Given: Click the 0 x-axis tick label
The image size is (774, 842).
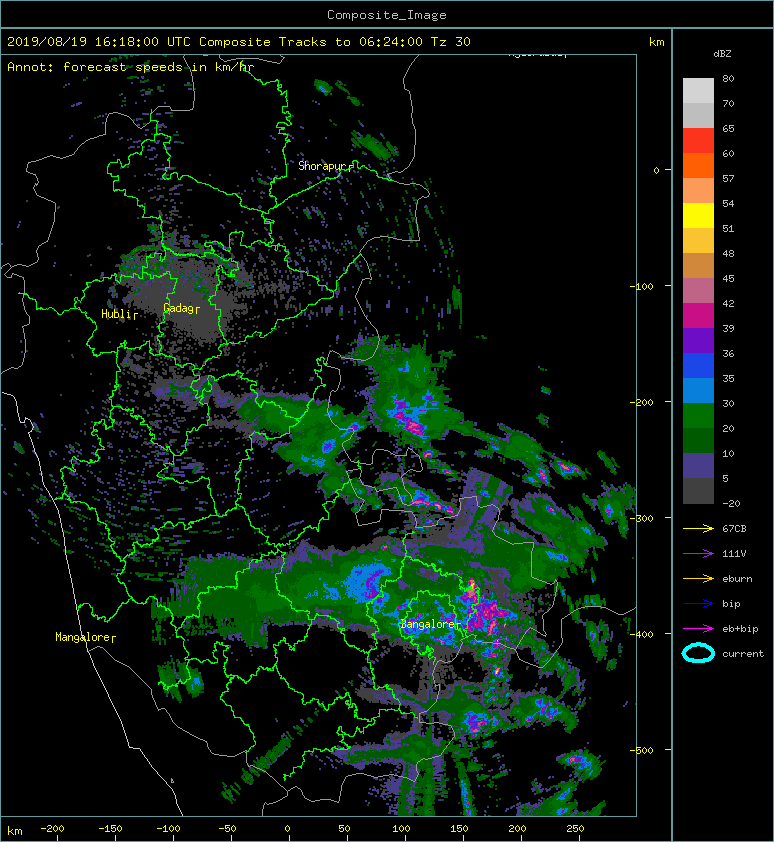Looking at the screenshot, I should (287, 829).
